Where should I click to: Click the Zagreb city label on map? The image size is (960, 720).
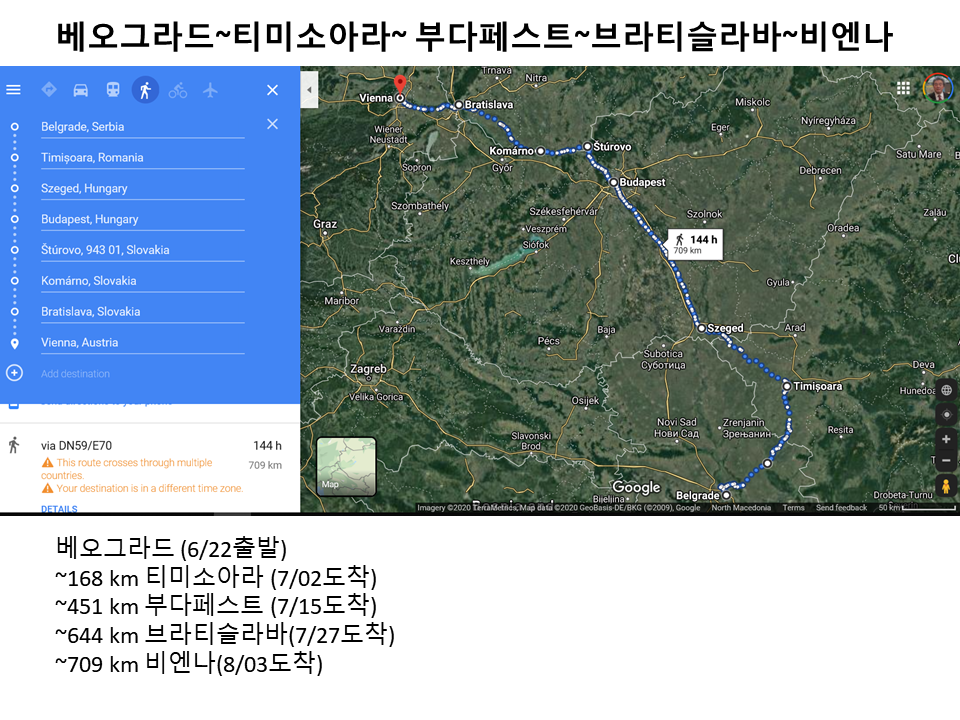pyautogui.click(x=368, y=369)
